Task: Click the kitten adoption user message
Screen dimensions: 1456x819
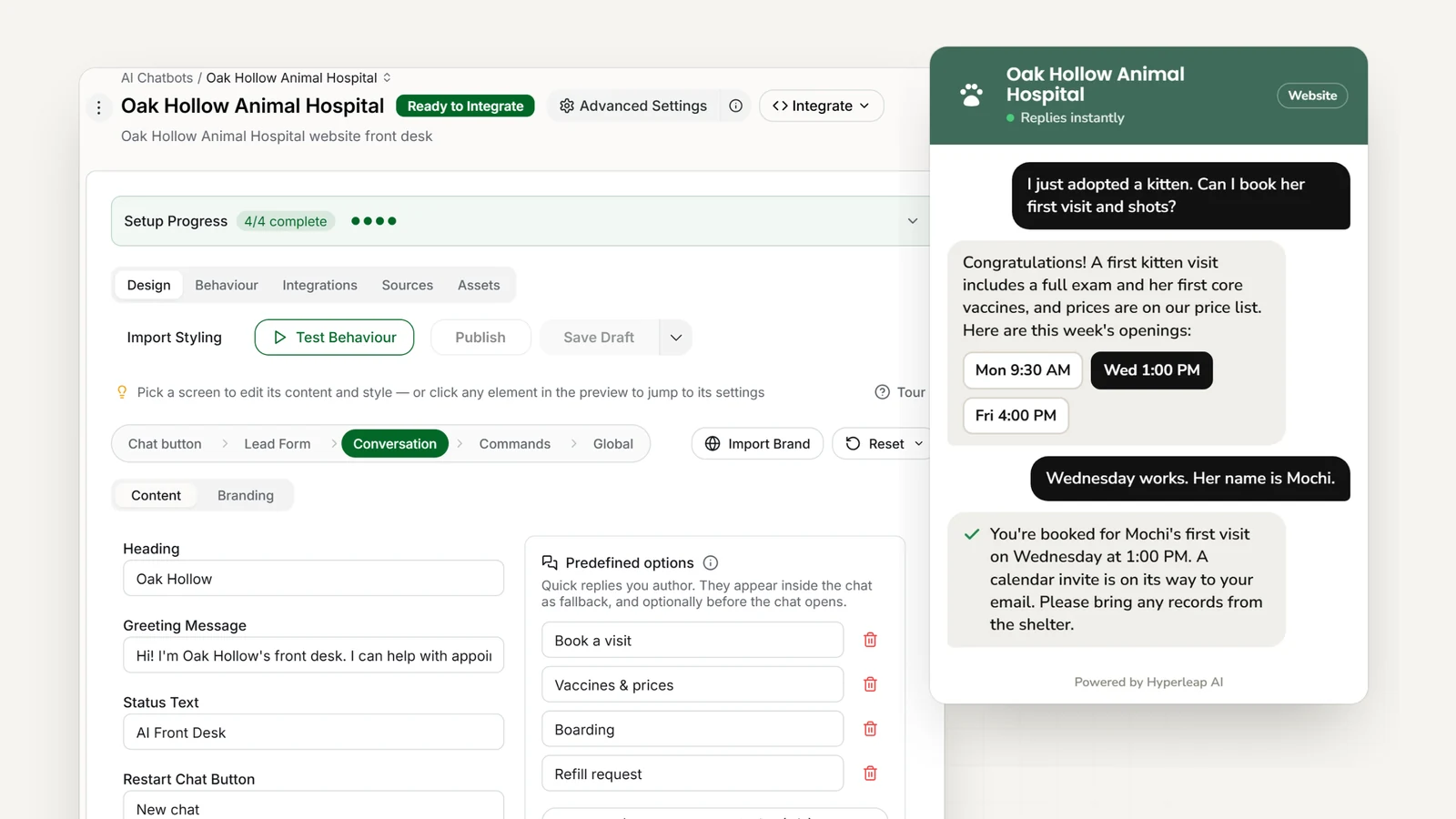Action: click(x=1181, y=196)
